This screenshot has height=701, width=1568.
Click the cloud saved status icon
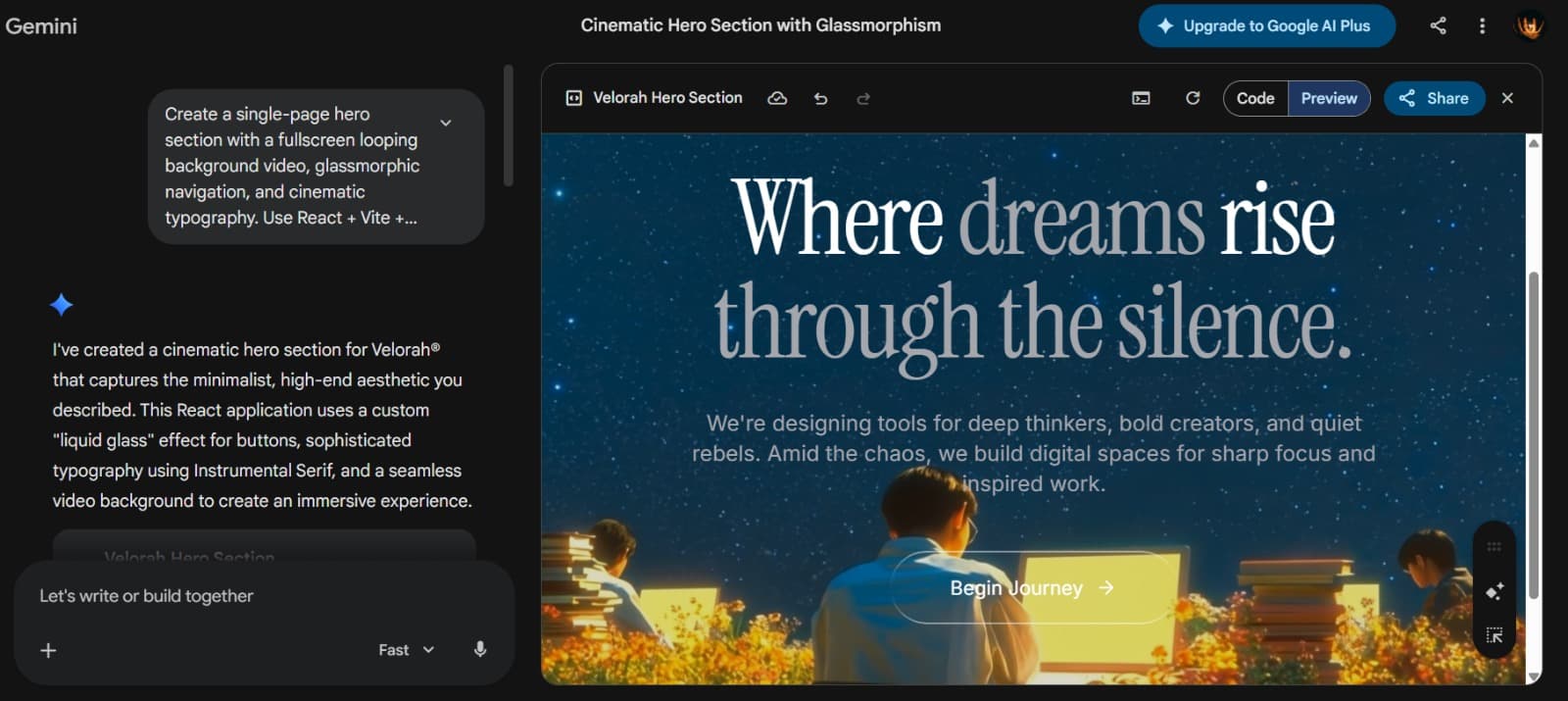[x=777, y=98]
